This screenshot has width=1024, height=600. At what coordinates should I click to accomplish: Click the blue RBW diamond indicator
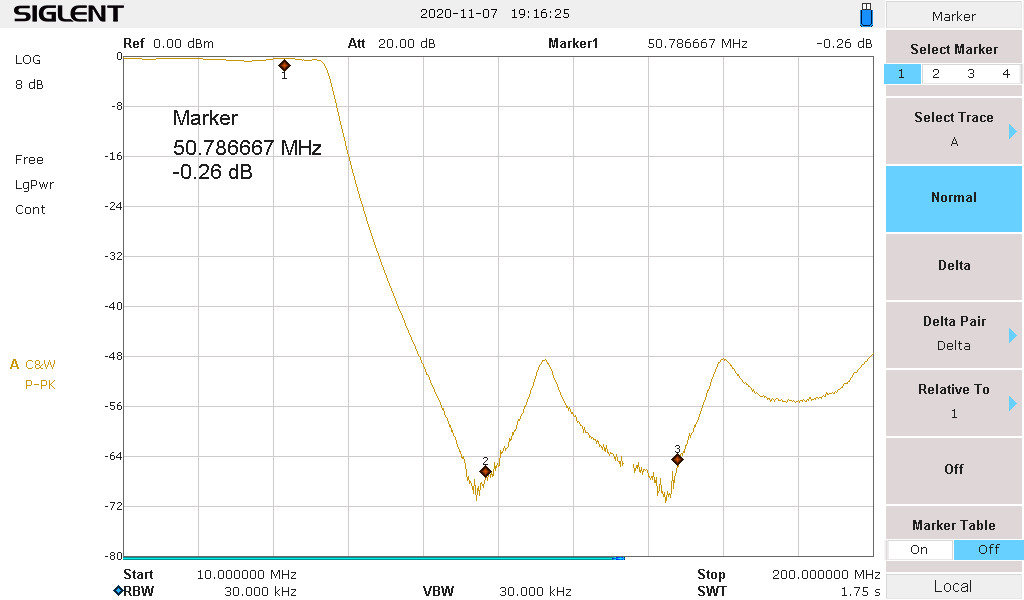pos(118,591)
